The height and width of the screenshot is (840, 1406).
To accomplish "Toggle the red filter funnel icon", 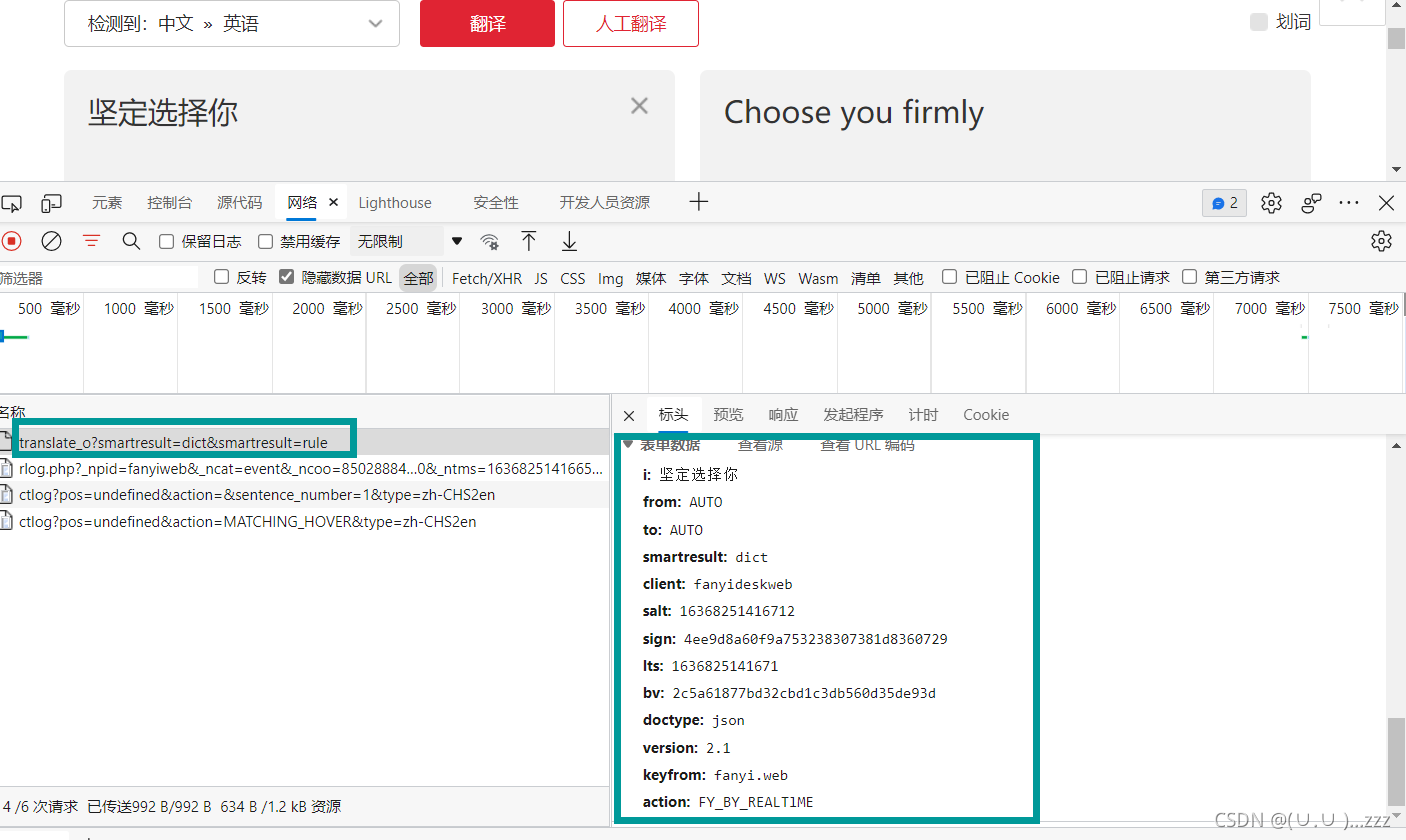I will [x=91, y=241].
